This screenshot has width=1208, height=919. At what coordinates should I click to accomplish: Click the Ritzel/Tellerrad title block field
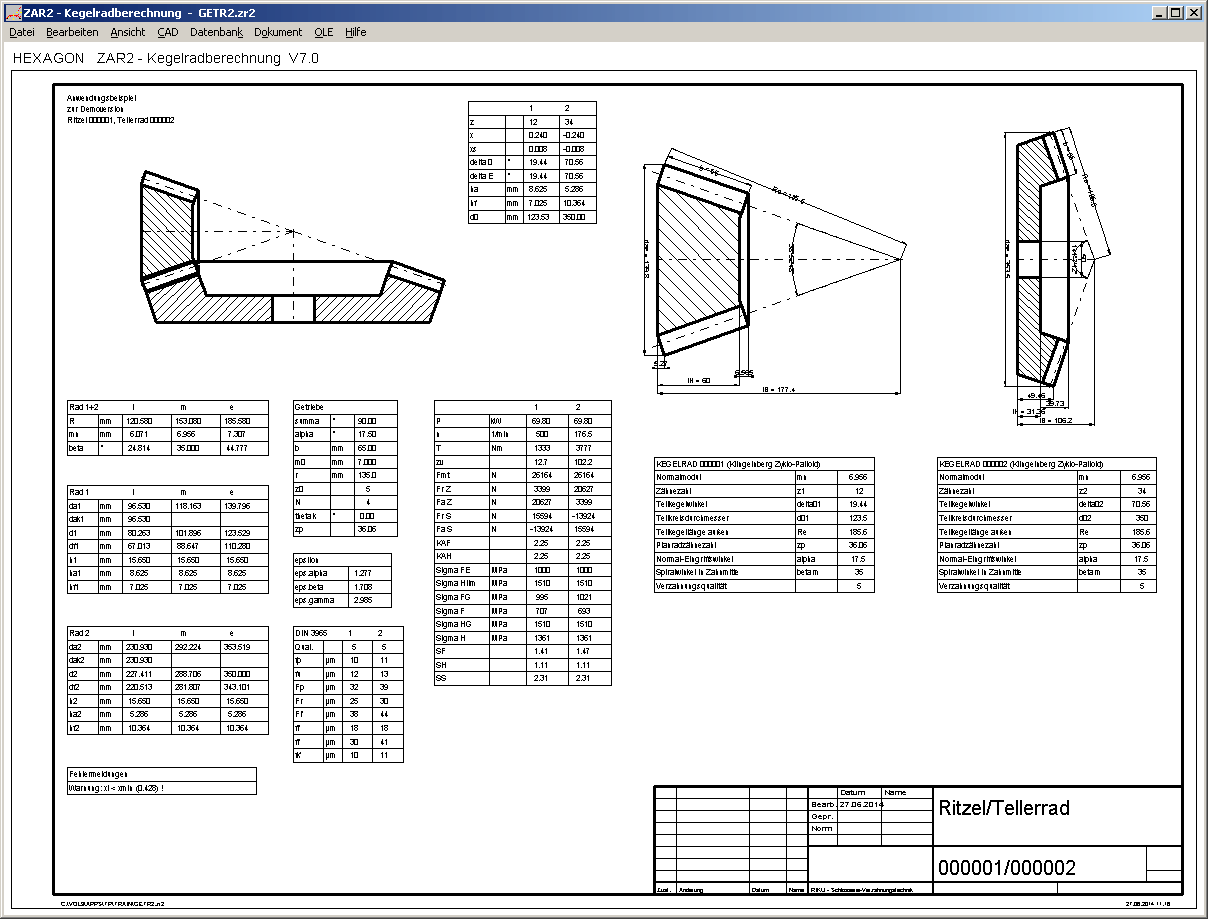[x=1056, y=808]
